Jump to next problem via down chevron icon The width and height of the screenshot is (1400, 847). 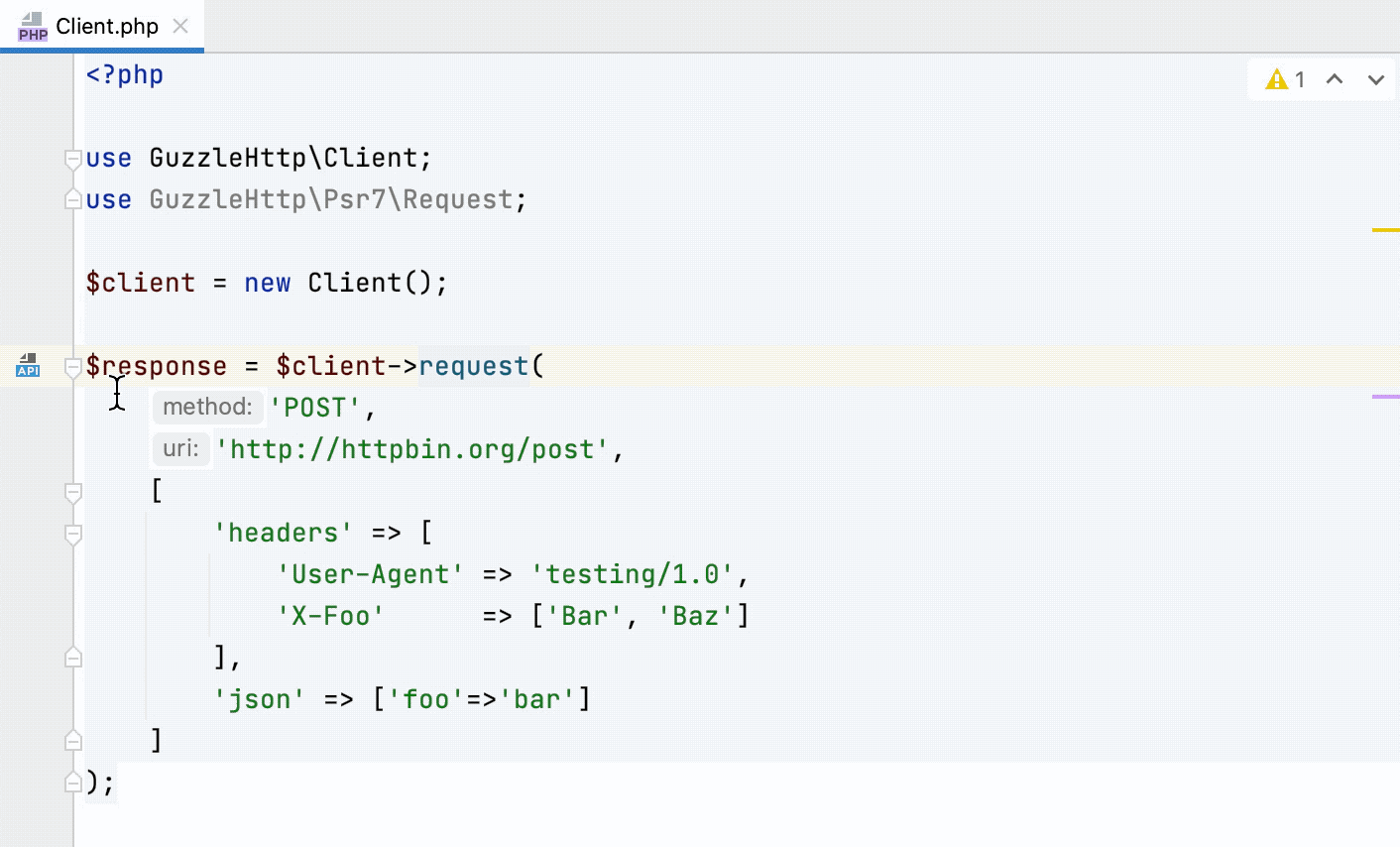coord(1376,79)
